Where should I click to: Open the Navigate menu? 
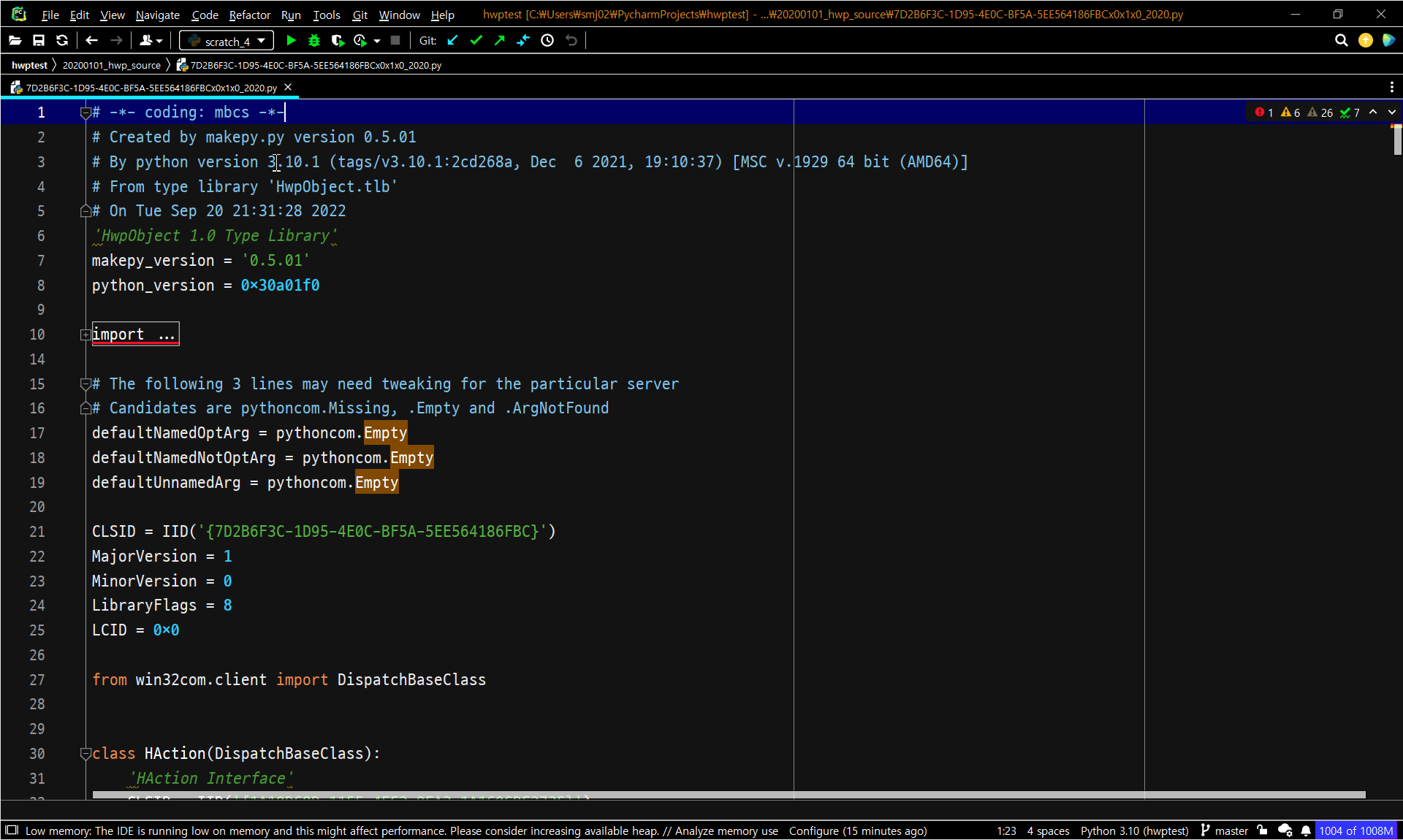157,15
